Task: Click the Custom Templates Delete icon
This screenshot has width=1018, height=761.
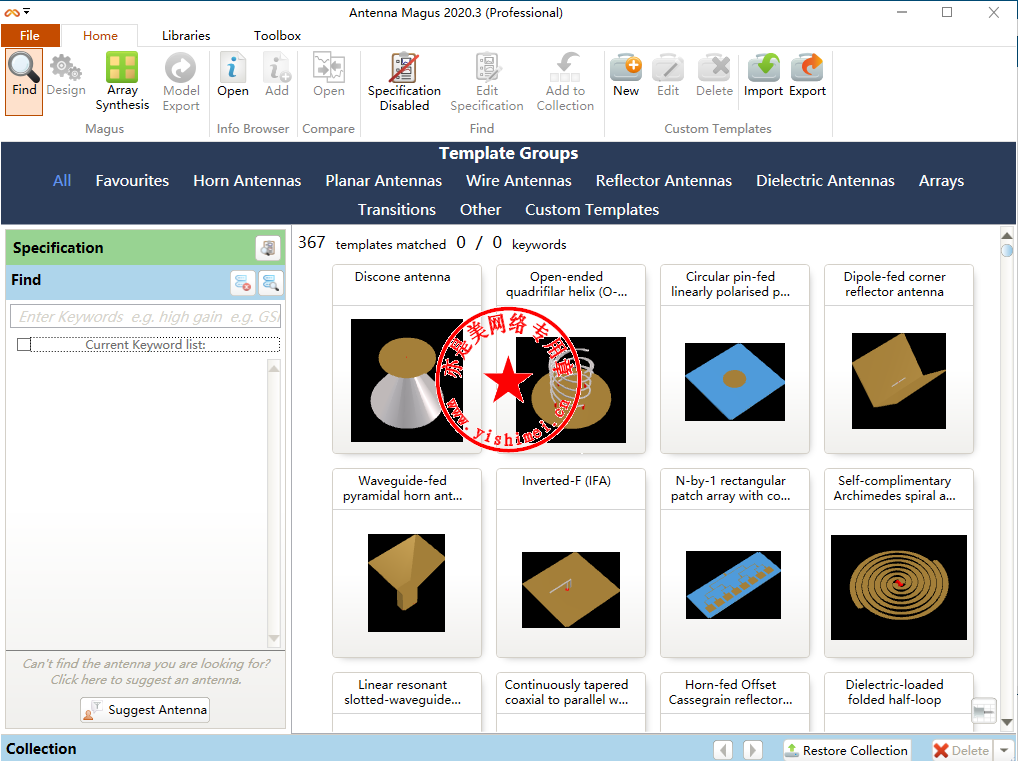Action: 714,75
